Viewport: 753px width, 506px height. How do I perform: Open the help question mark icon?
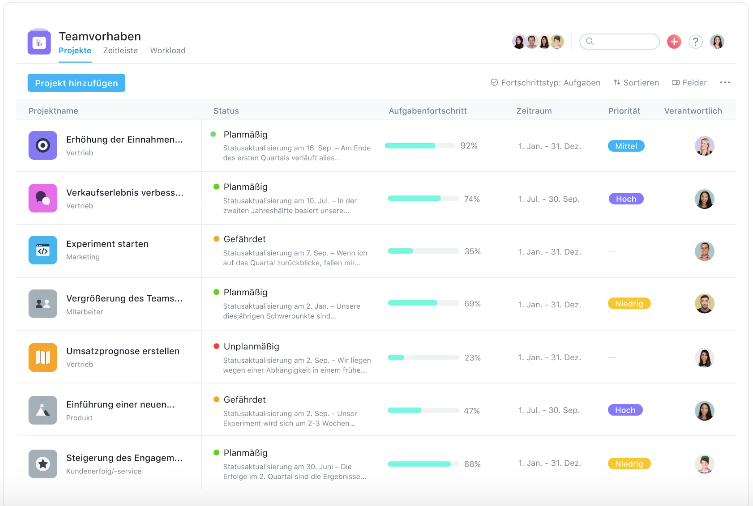(x=696, y=42)
